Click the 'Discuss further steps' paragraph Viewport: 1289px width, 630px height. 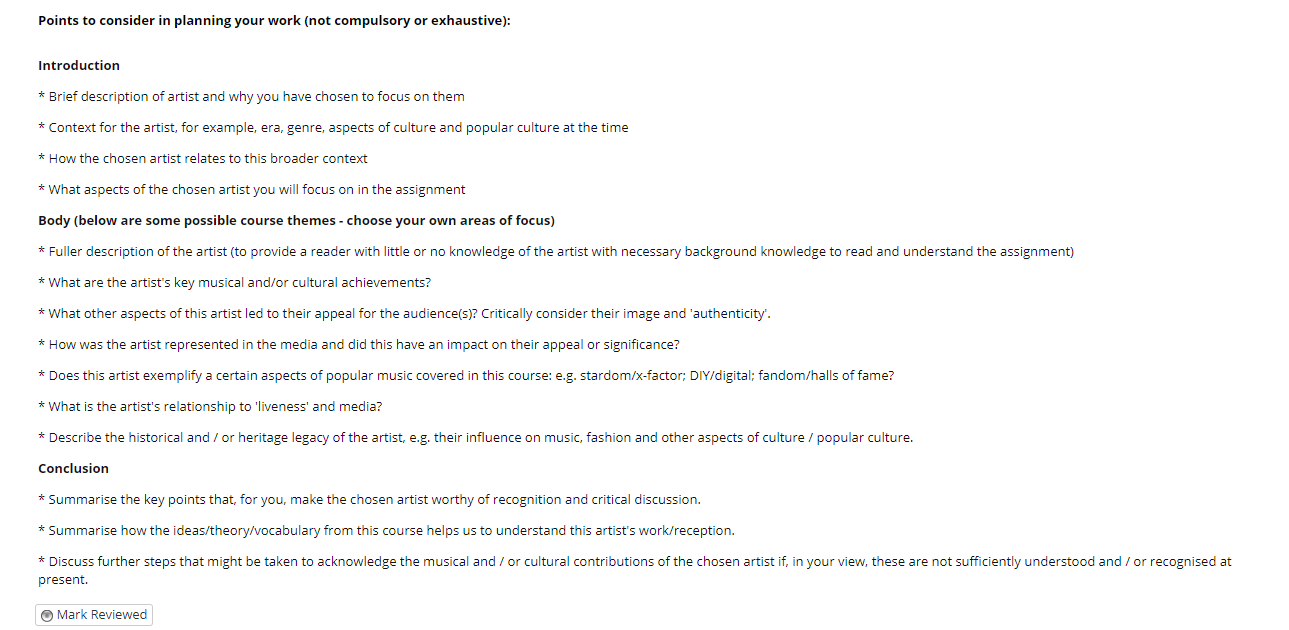635,570
